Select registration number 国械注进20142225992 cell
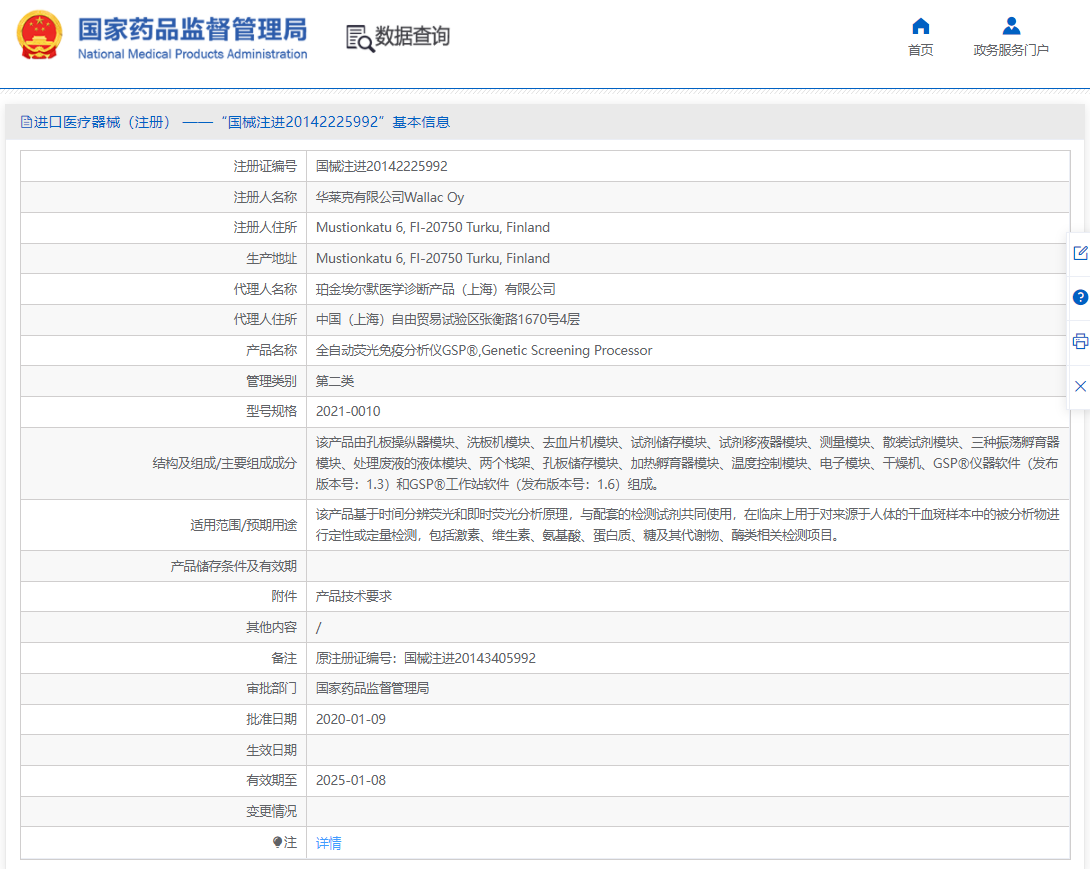 [x=688, y=166]
